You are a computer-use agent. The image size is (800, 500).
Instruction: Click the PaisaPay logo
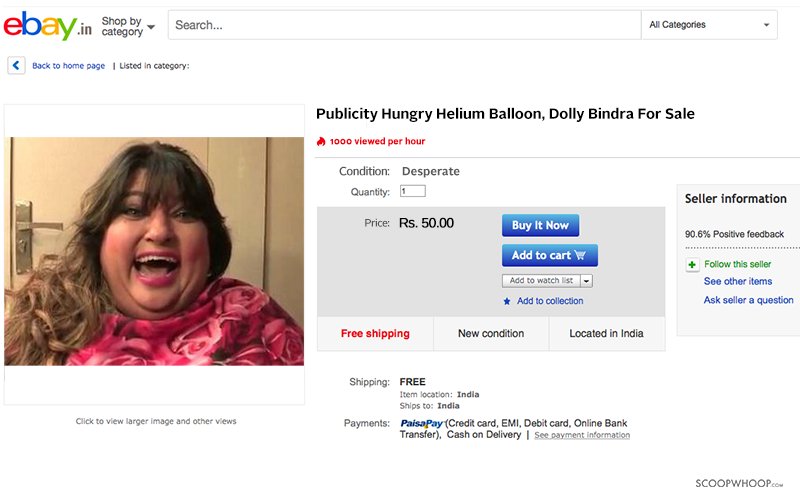point(421,423)
